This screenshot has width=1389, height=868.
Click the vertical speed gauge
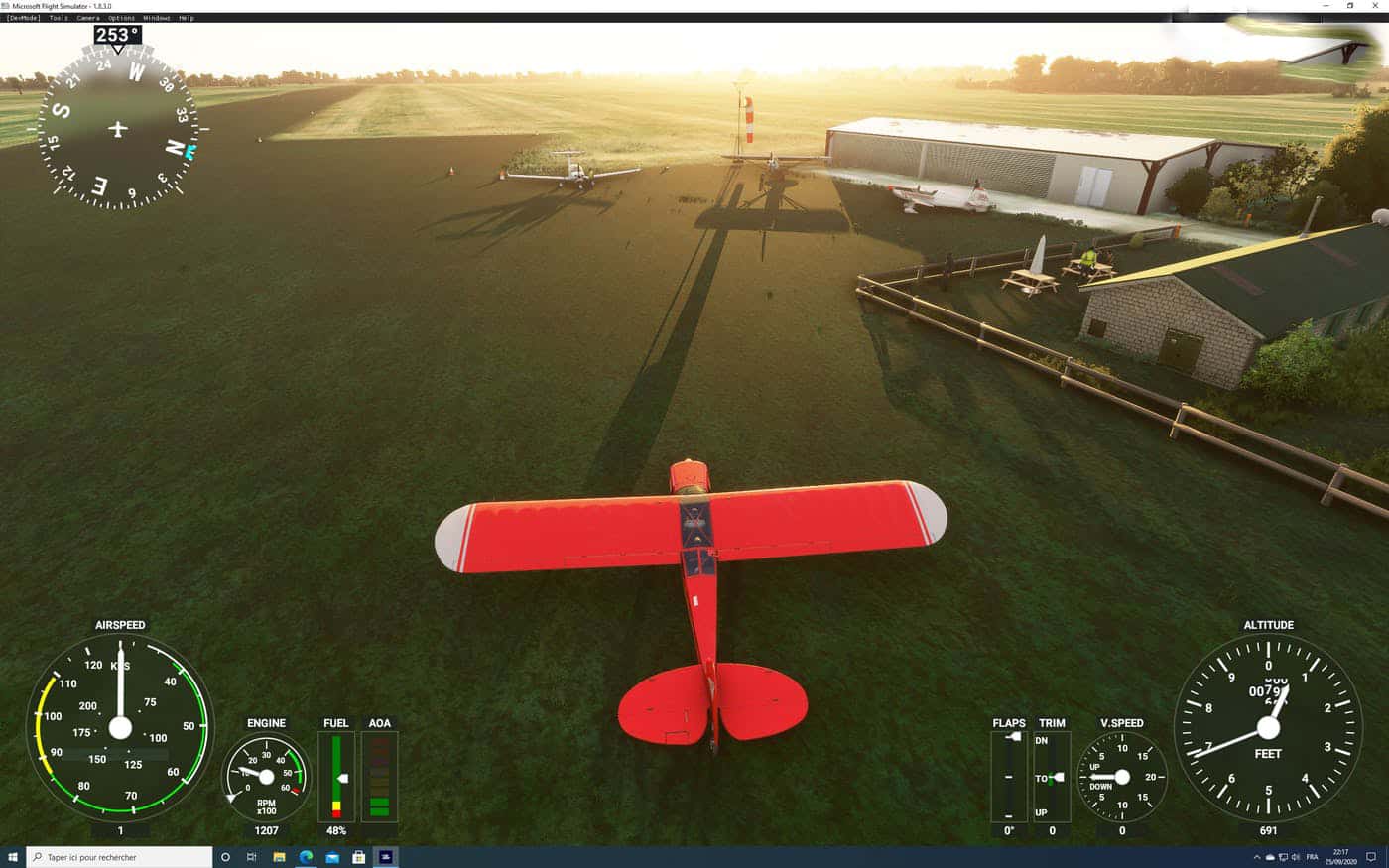[x=1122, y=777]
